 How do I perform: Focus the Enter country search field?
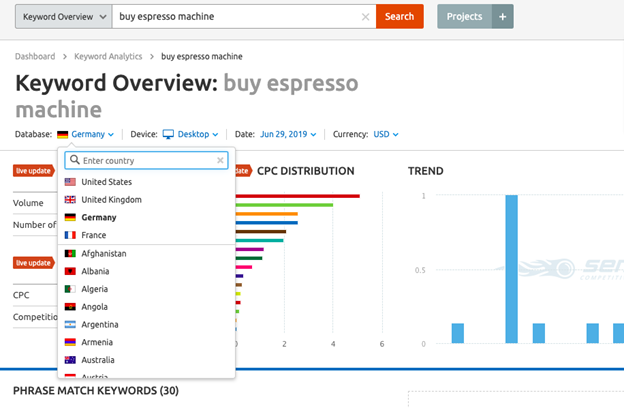(x=146, y=160)
